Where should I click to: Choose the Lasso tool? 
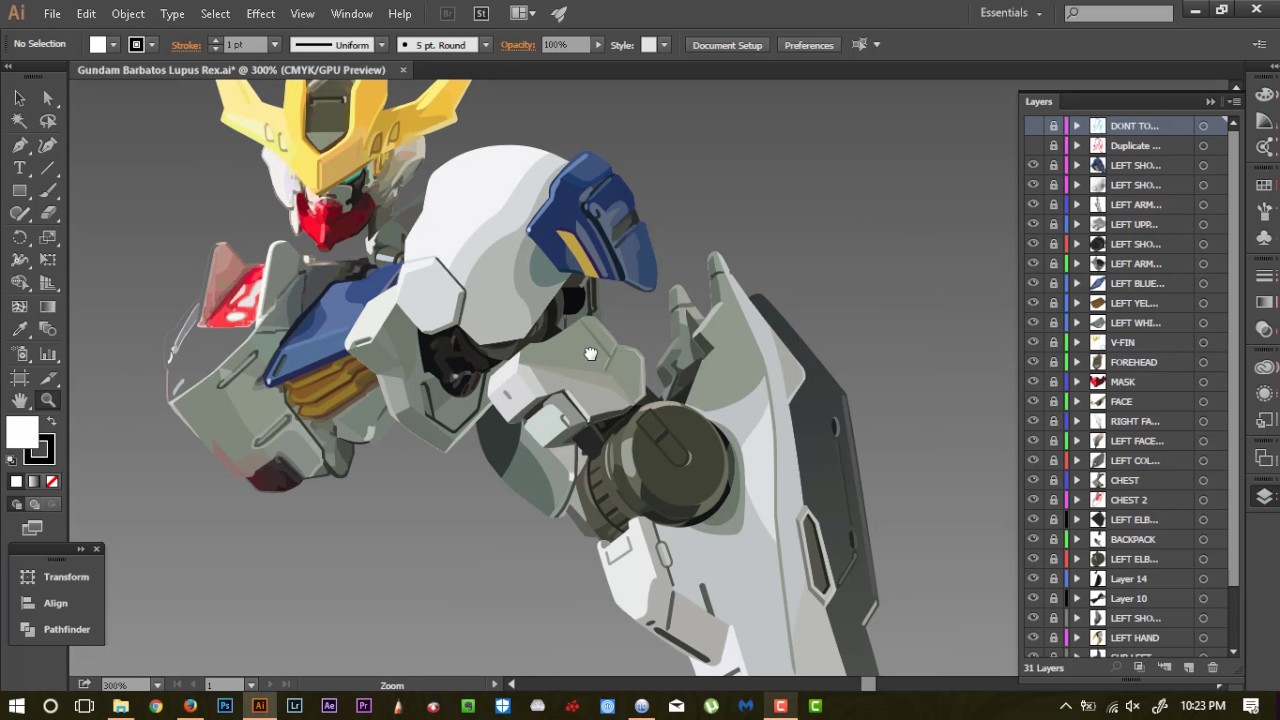pos(48,121)
